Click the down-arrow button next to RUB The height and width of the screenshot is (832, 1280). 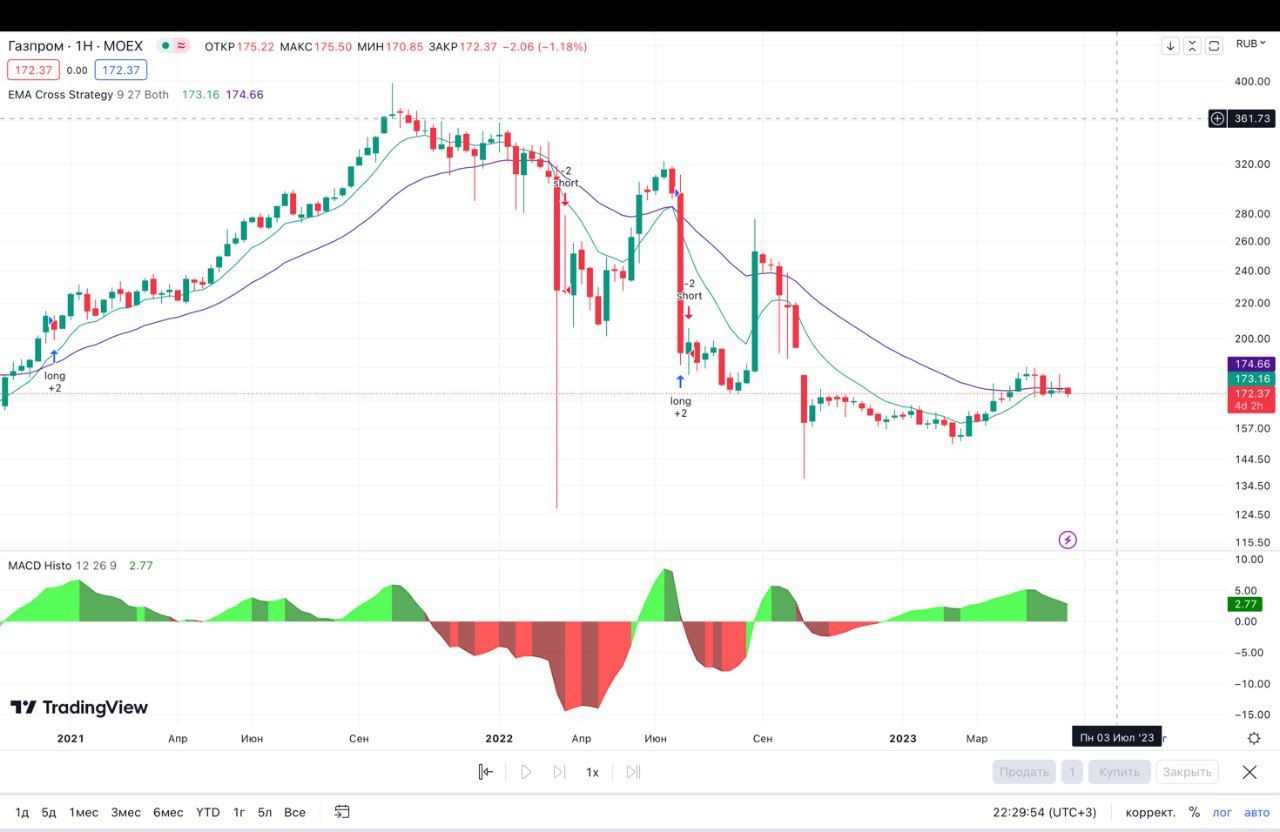1171,45
